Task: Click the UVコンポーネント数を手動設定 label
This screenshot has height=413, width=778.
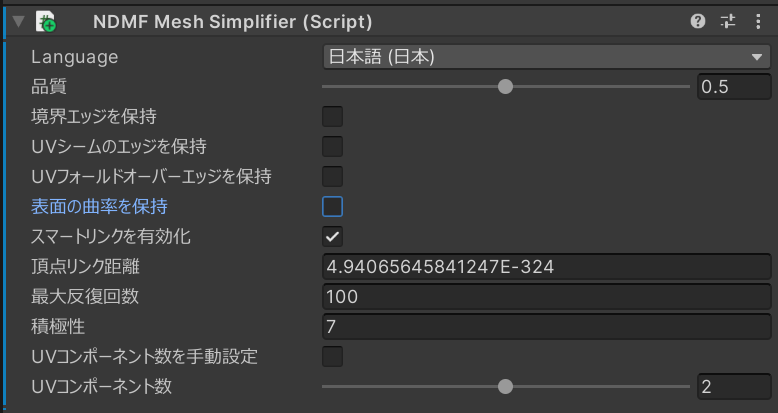Action: point(144,356)
